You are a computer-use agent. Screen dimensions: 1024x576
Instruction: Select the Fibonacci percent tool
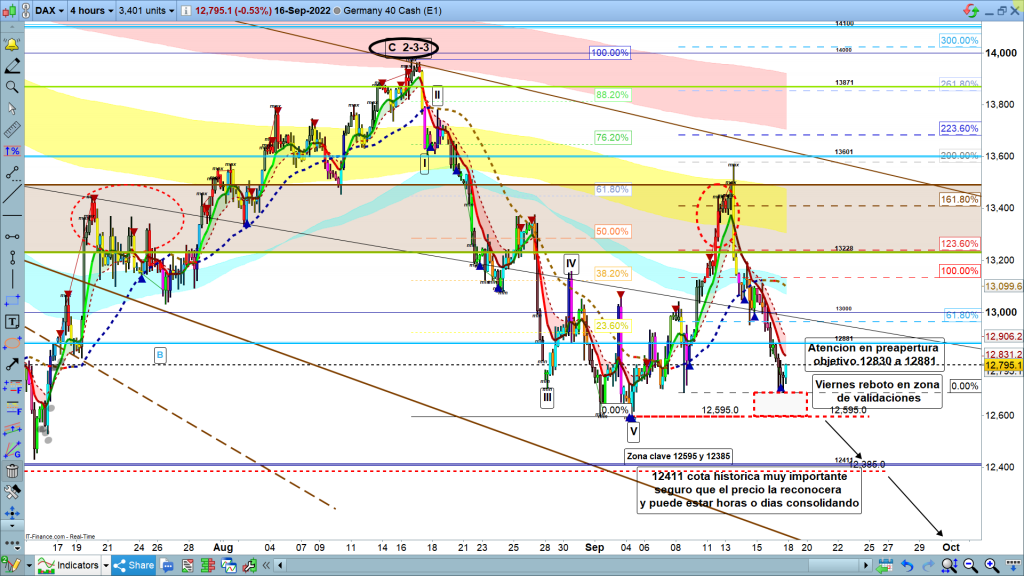pyautogui.click(x=12, y=151)
